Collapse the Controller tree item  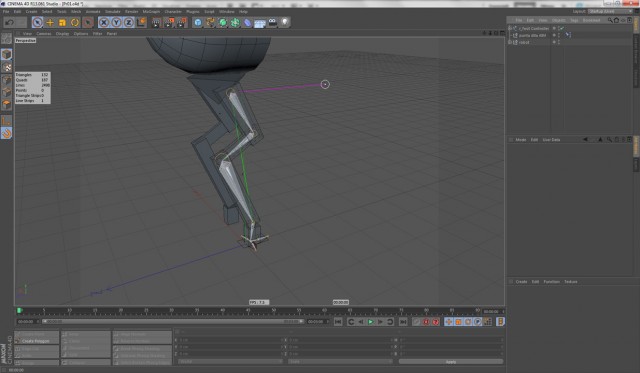[x=509, y=28]
